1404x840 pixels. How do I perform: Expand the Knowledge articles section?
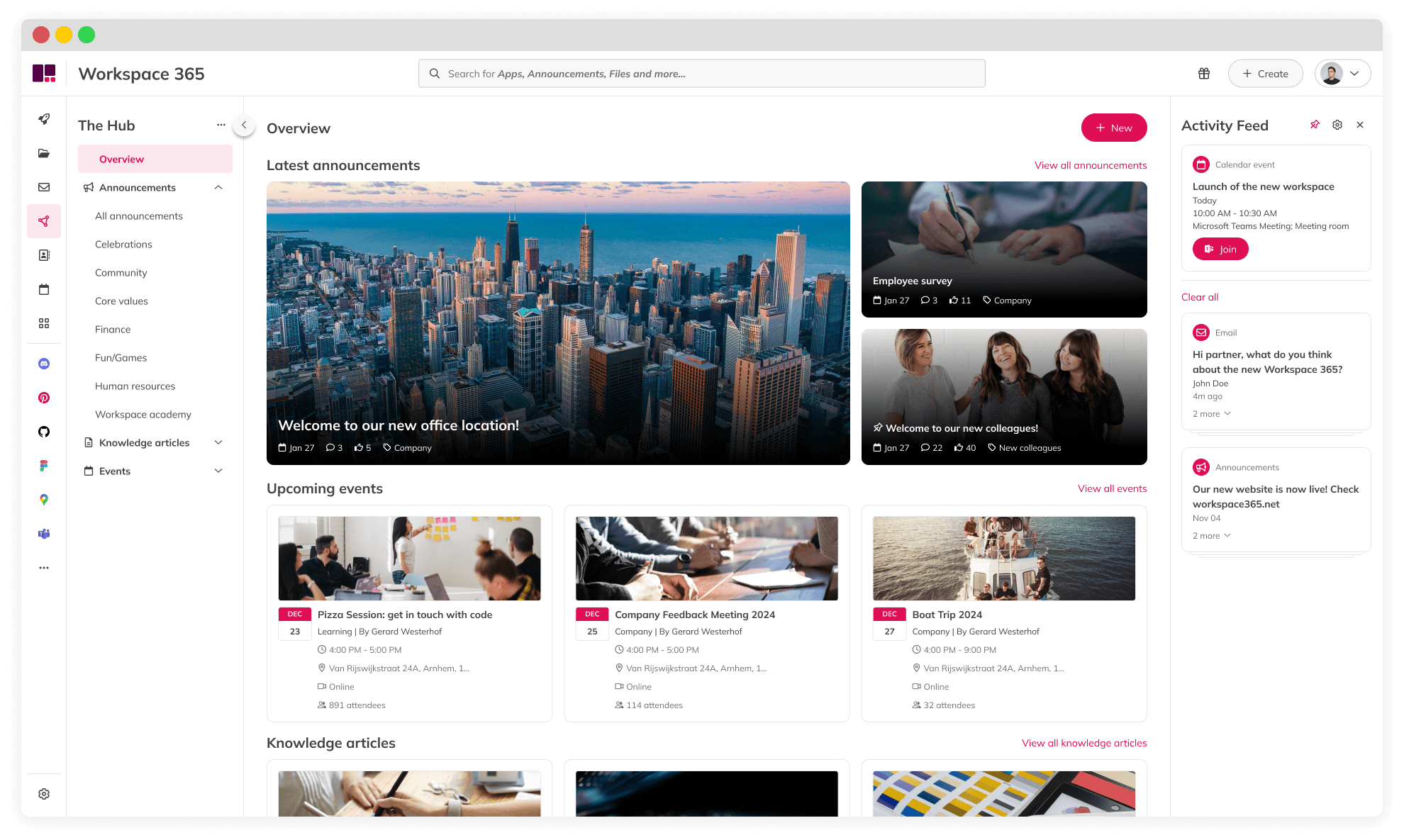[218, 442]
